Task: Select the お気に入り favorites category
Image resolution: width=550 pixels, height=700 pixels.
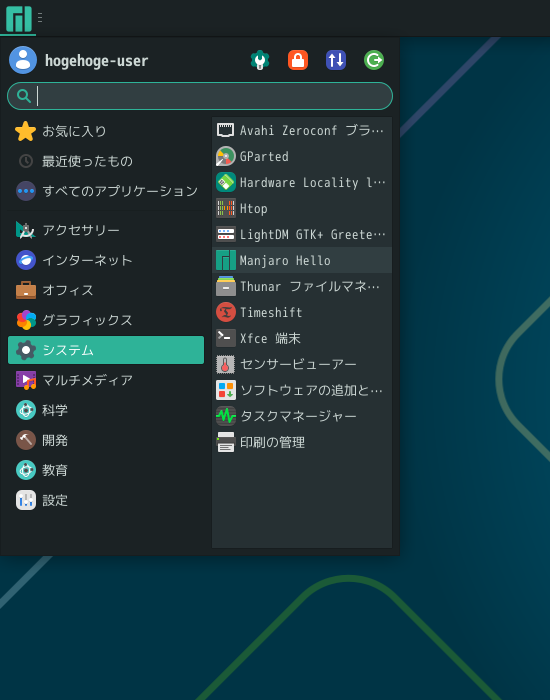Action: coord(106,131)
